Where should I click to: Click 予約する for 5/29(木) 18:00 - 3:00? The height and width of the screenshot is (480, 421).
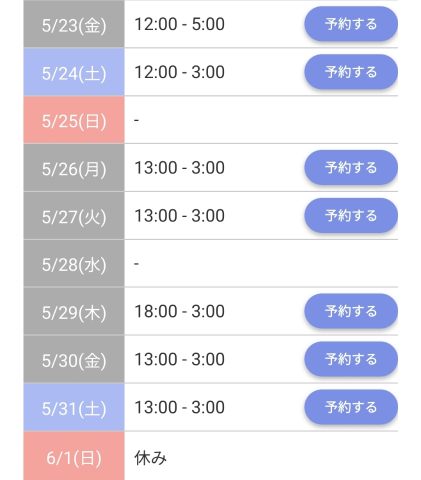point(351,311)
